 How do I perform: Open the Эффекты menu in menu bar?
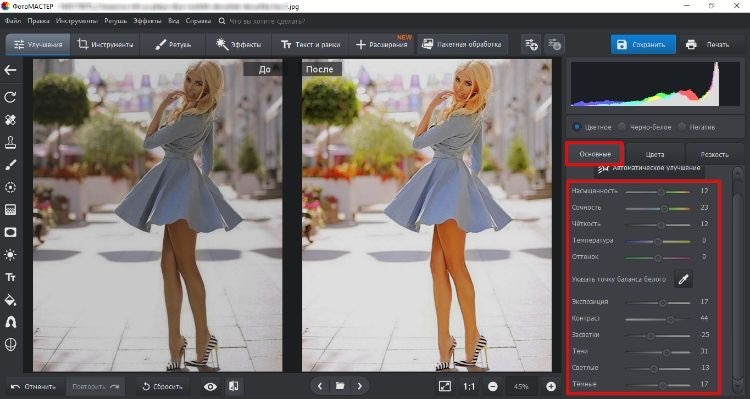tap(147, 21)
